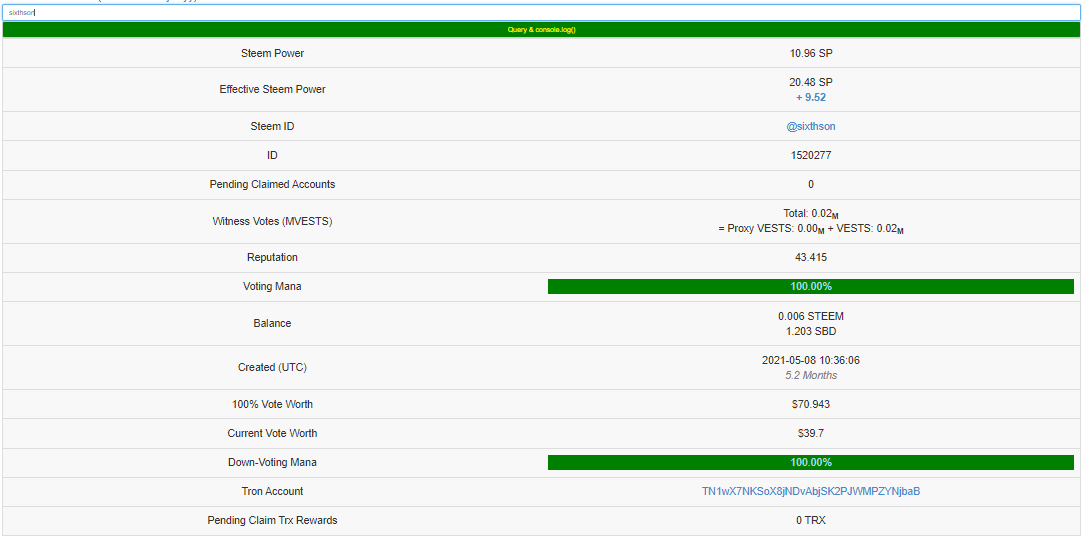1082x543 pixels.
Task: Select the 0.006 STEEM balance
Action: [x=811, y=316]
